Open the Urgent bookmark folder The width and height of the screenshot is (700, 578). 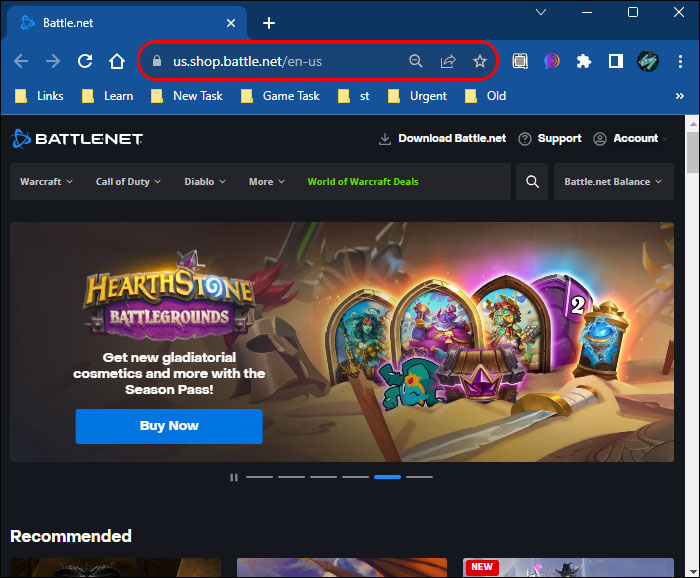pyautogui.click(x=417, y=96)
